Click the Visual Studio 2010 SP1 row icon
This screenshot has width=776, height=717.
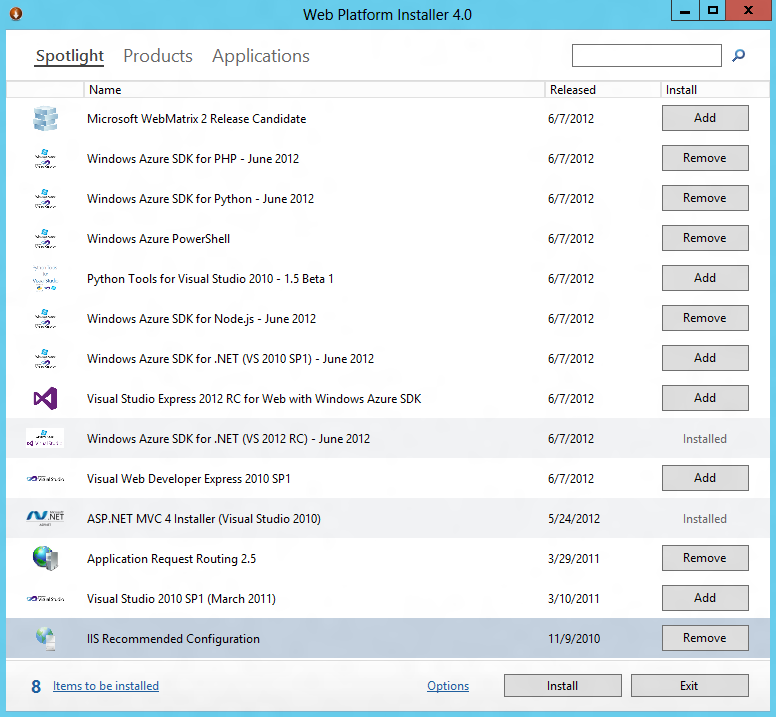pos(45,599)
